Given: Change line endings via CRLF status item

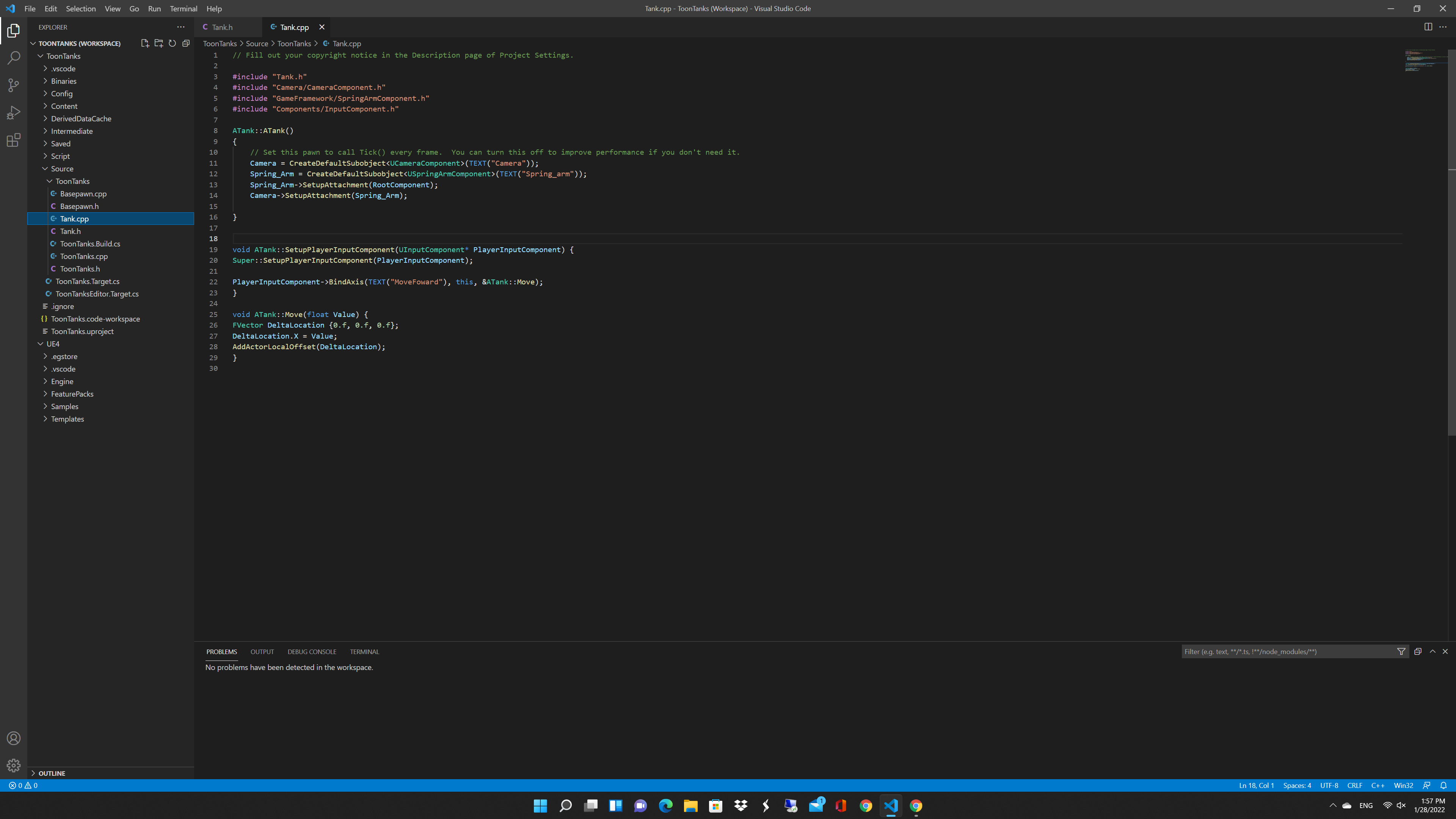Looking at the screenshot, I should click(x=1354, y=785).
